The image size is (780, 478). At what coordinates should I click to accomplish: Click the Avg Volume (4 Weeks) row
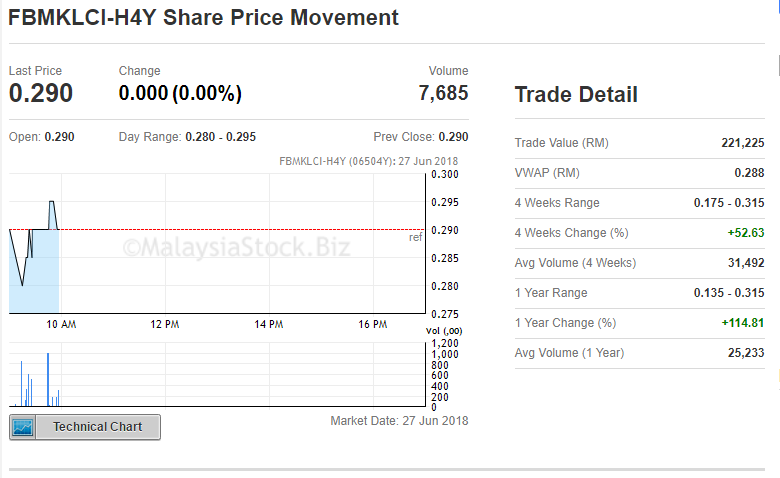click(639, 263)
